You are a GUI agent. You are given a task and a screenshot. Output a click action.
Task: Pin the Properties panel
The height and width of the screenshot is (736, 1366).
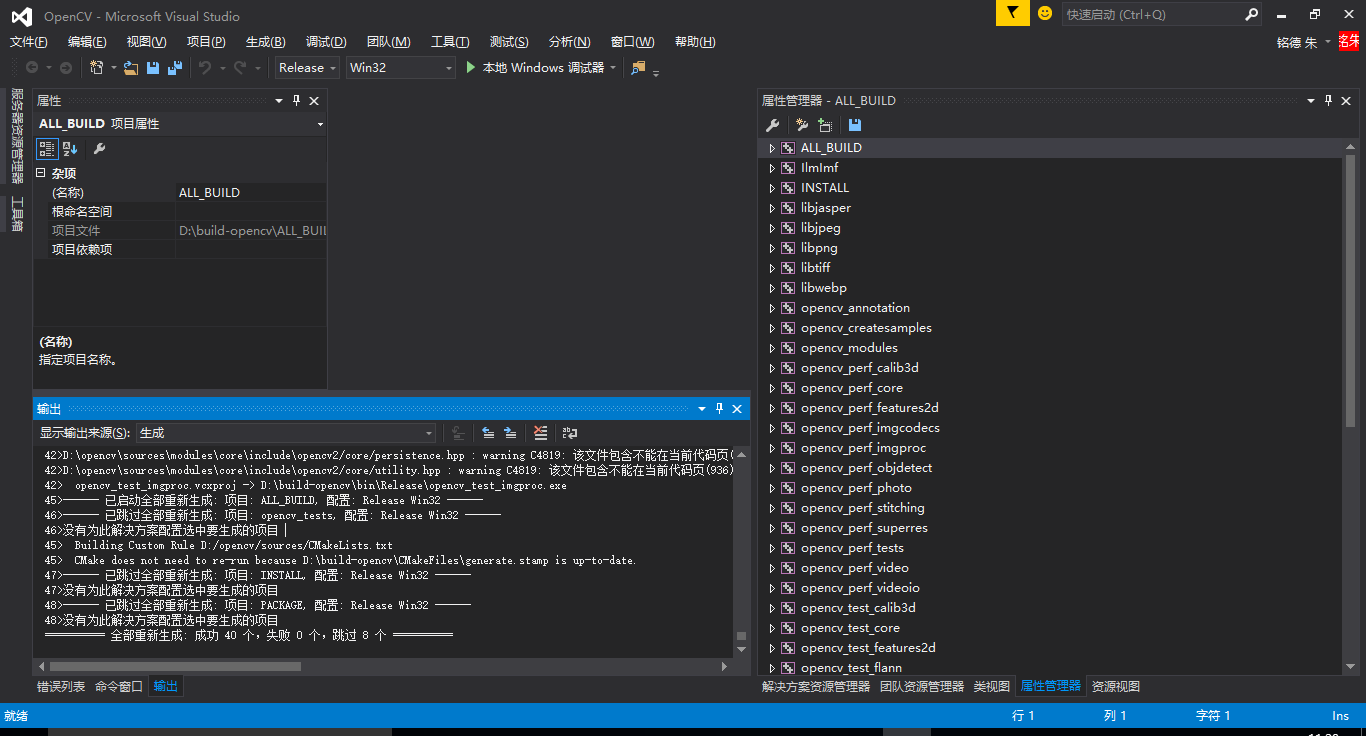click(x=296, y=101)
